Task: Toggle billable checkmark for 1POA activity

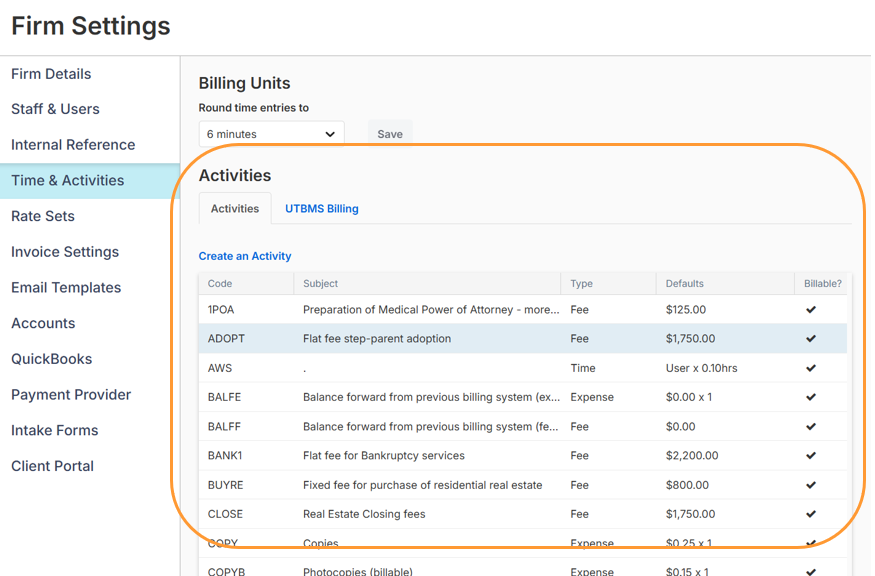Action: (811, 310)
